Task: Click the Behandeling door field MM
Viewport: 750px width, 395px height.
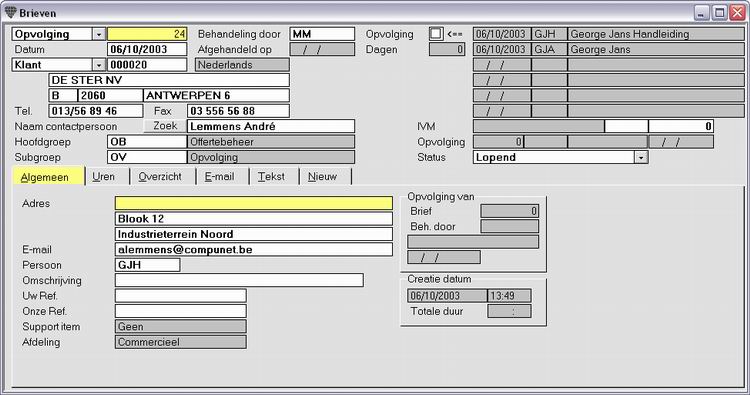Action: click(322, 34)
